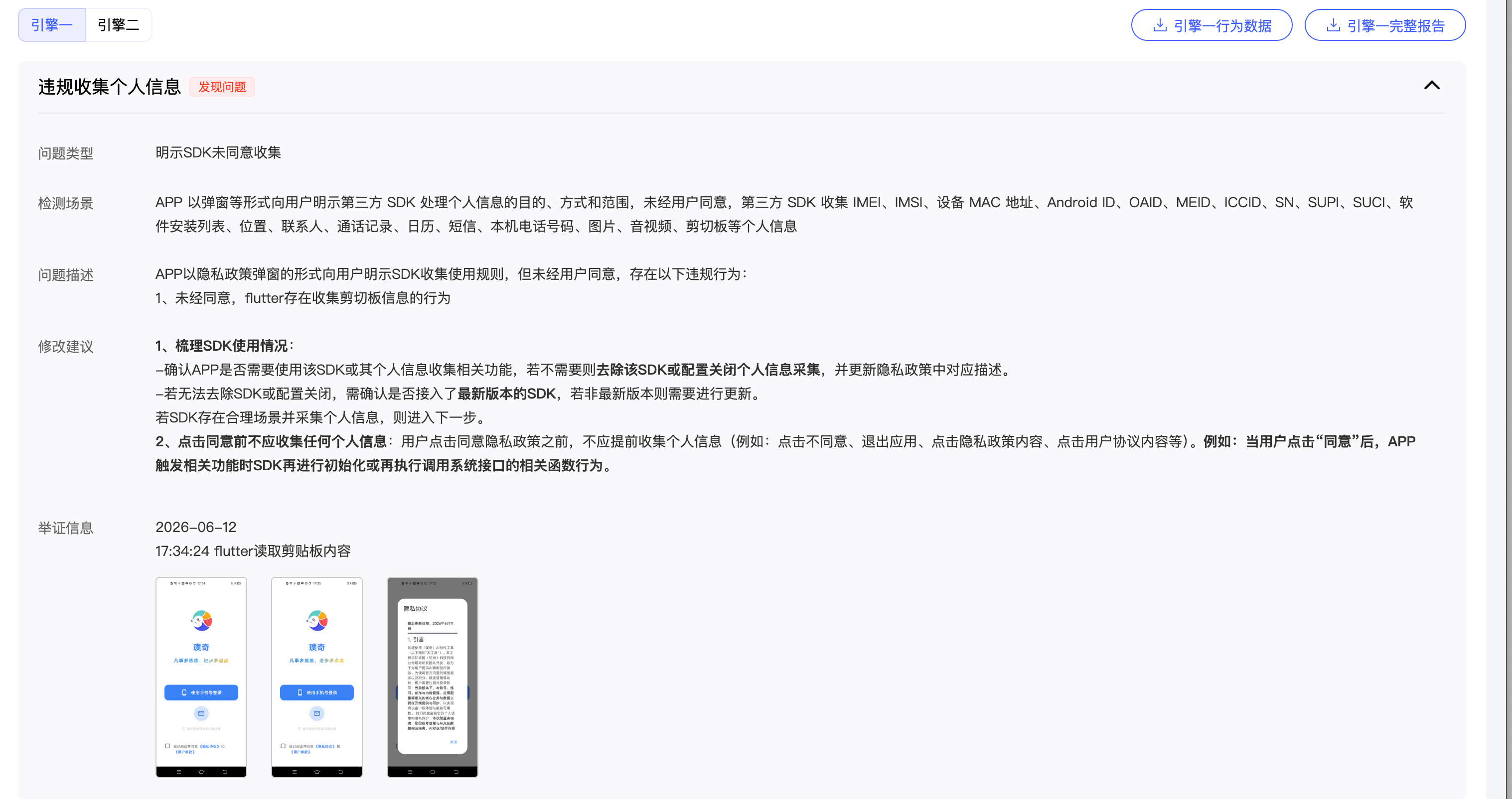Image resolution: width=1512 pixels, height=799 pixels.
Task: Click the 17:34:24 flutter读取剪贴板内容 entry
Action: pyautogui.click(x=252, y=551)
